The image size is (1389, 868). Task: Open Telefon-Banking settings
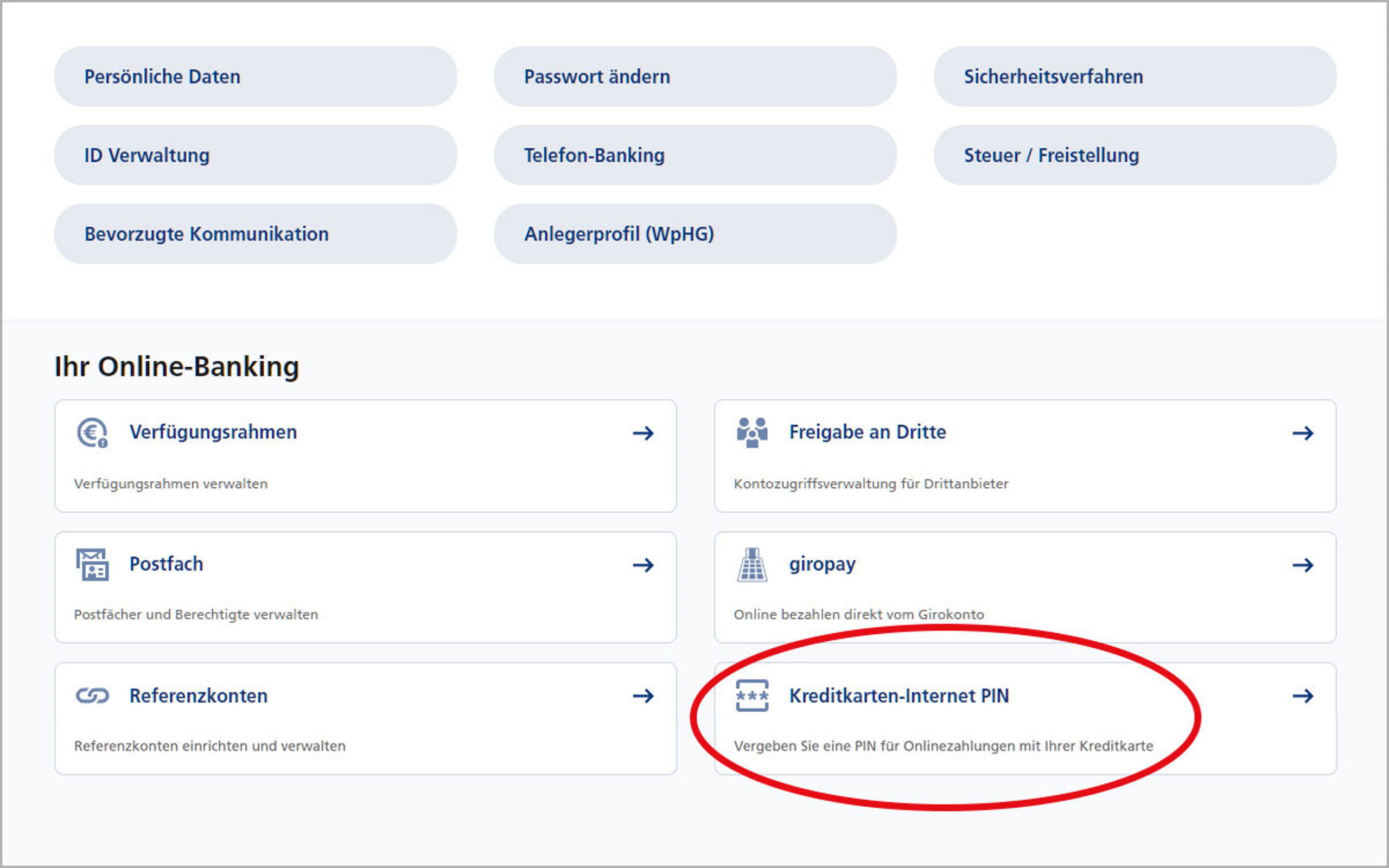coord(695,155)
